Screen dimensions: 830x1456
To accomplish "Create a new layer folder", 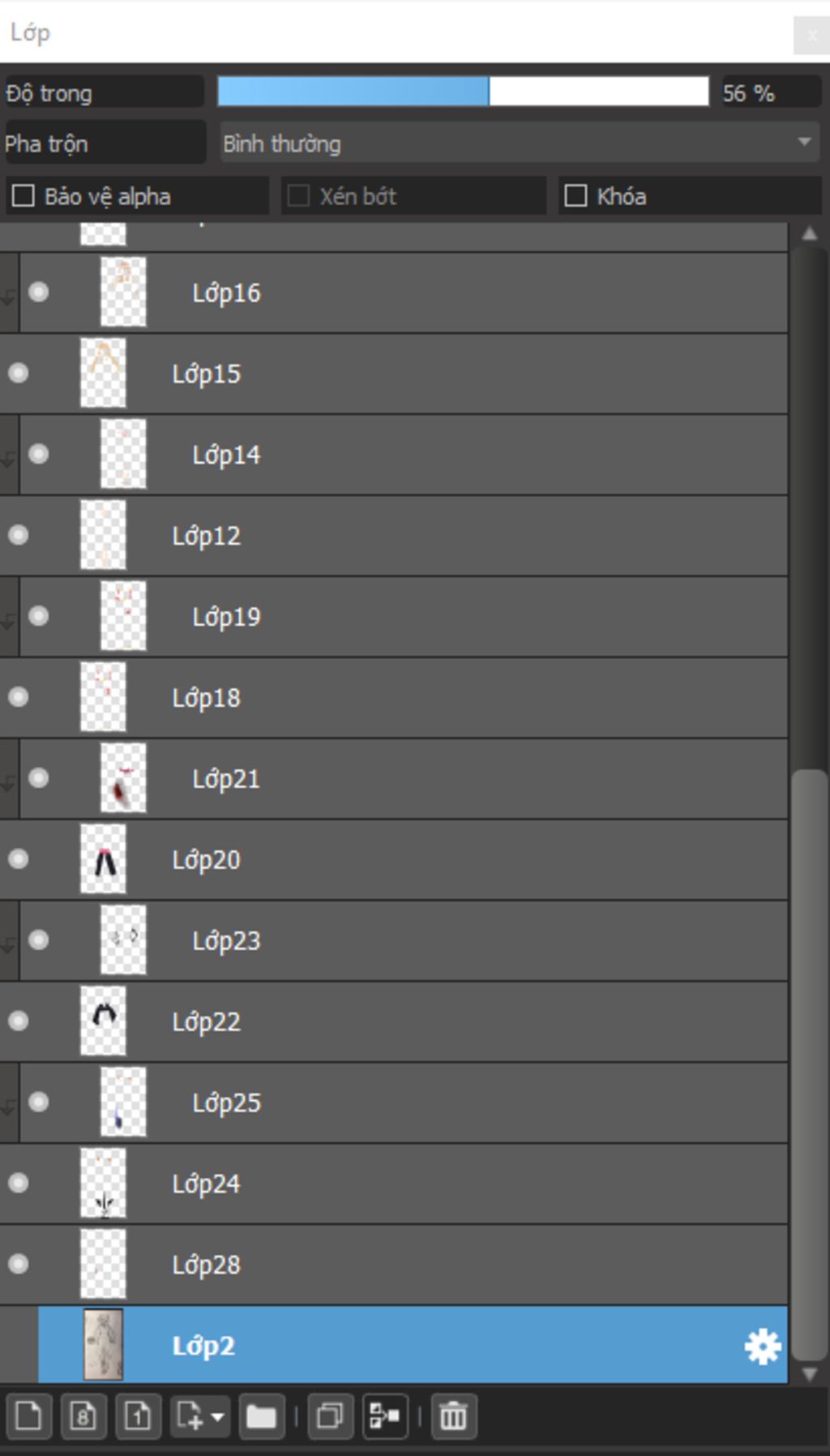I will coord(261,1416).
